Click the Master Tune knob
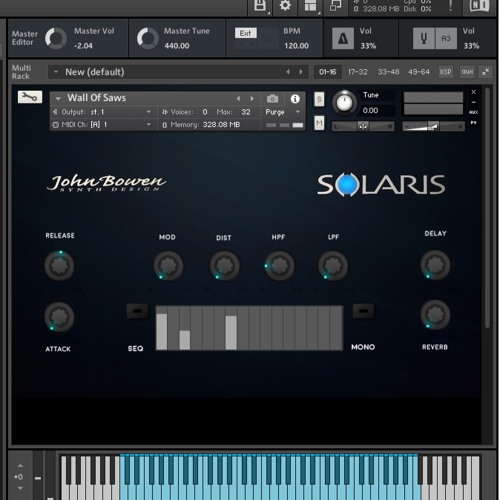 pyautogui.click(x=148, y=38)
